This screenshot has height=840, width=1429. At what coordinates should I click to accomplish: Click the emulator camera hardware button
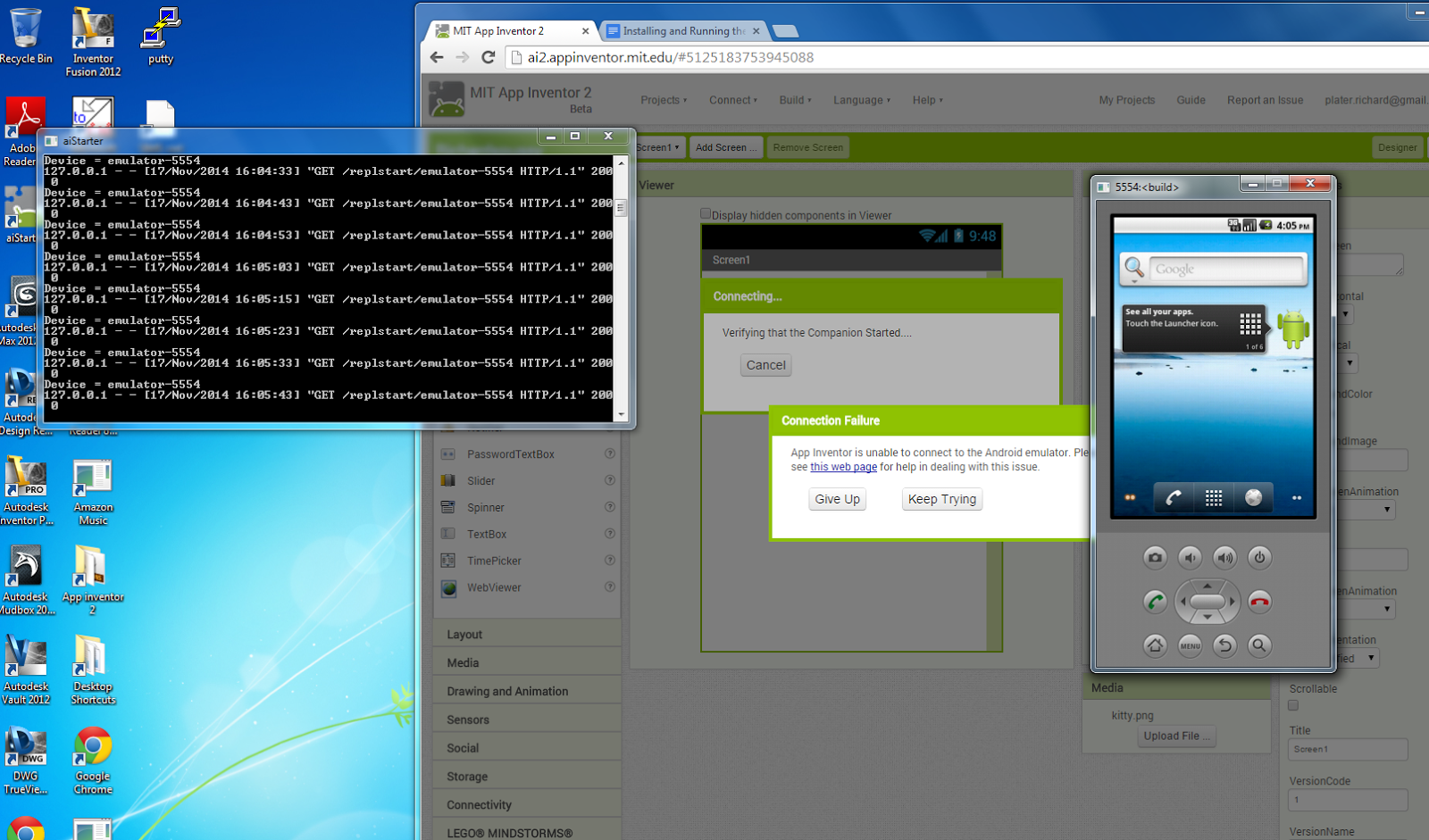click(1155, 558)
